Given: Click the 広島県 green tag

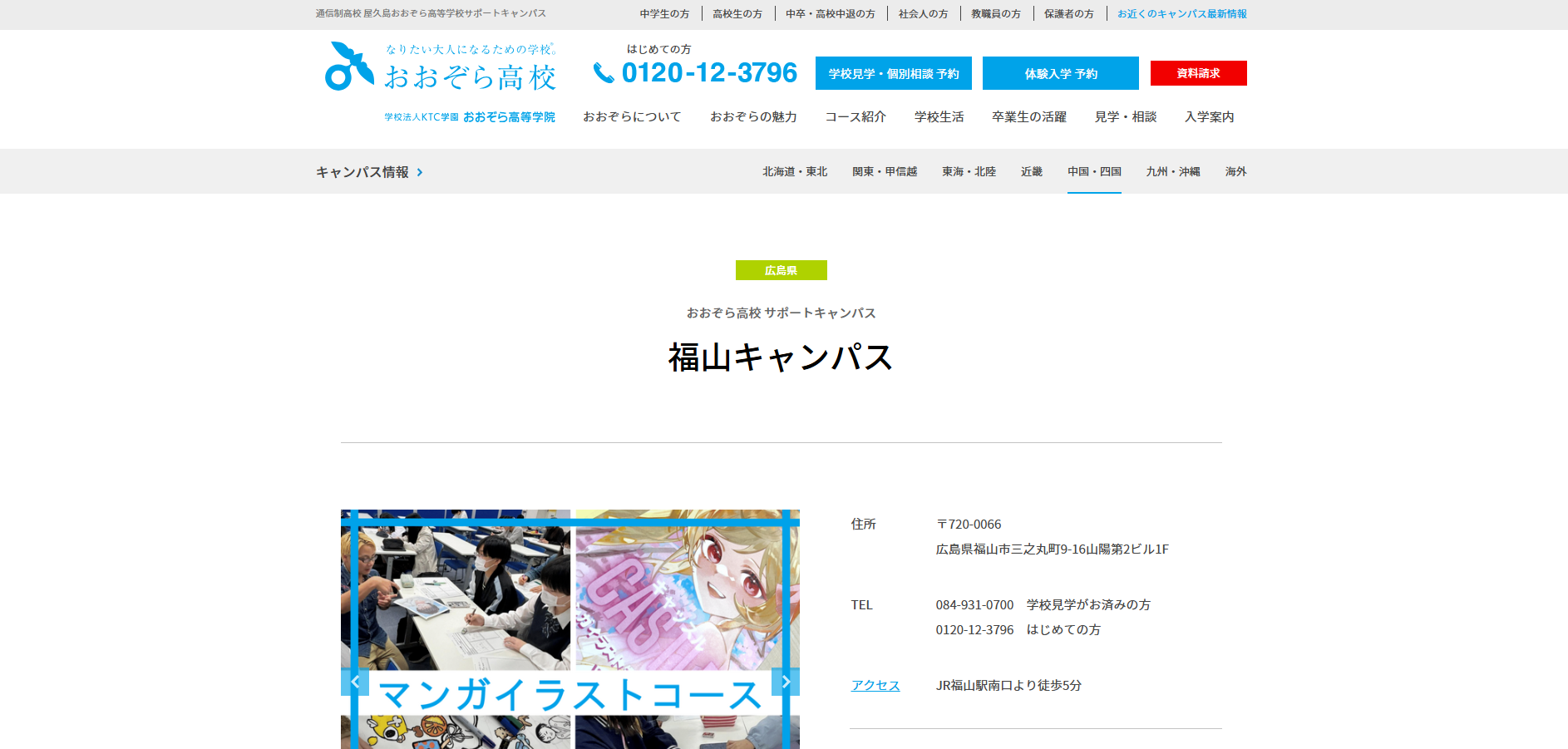Looking at the screenshot, I should pos(782,270).
